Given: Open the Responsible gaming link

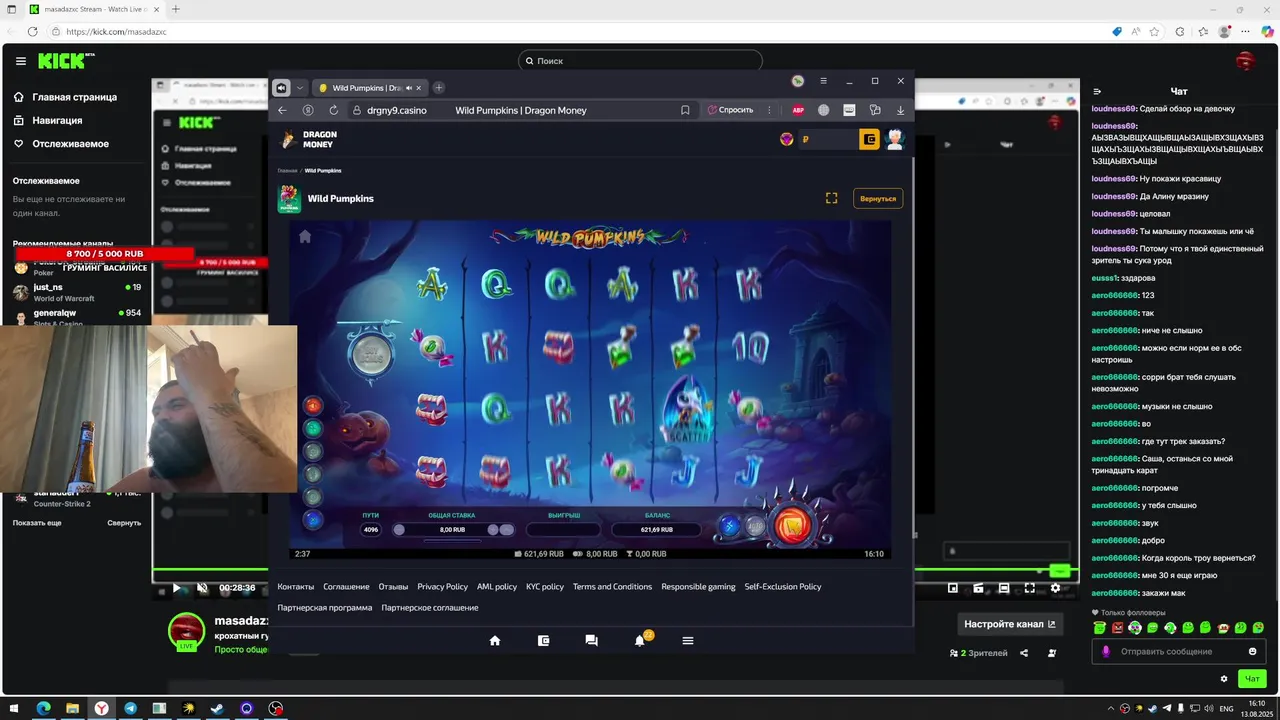Looking at the screenshot, I should click(698, 587).
